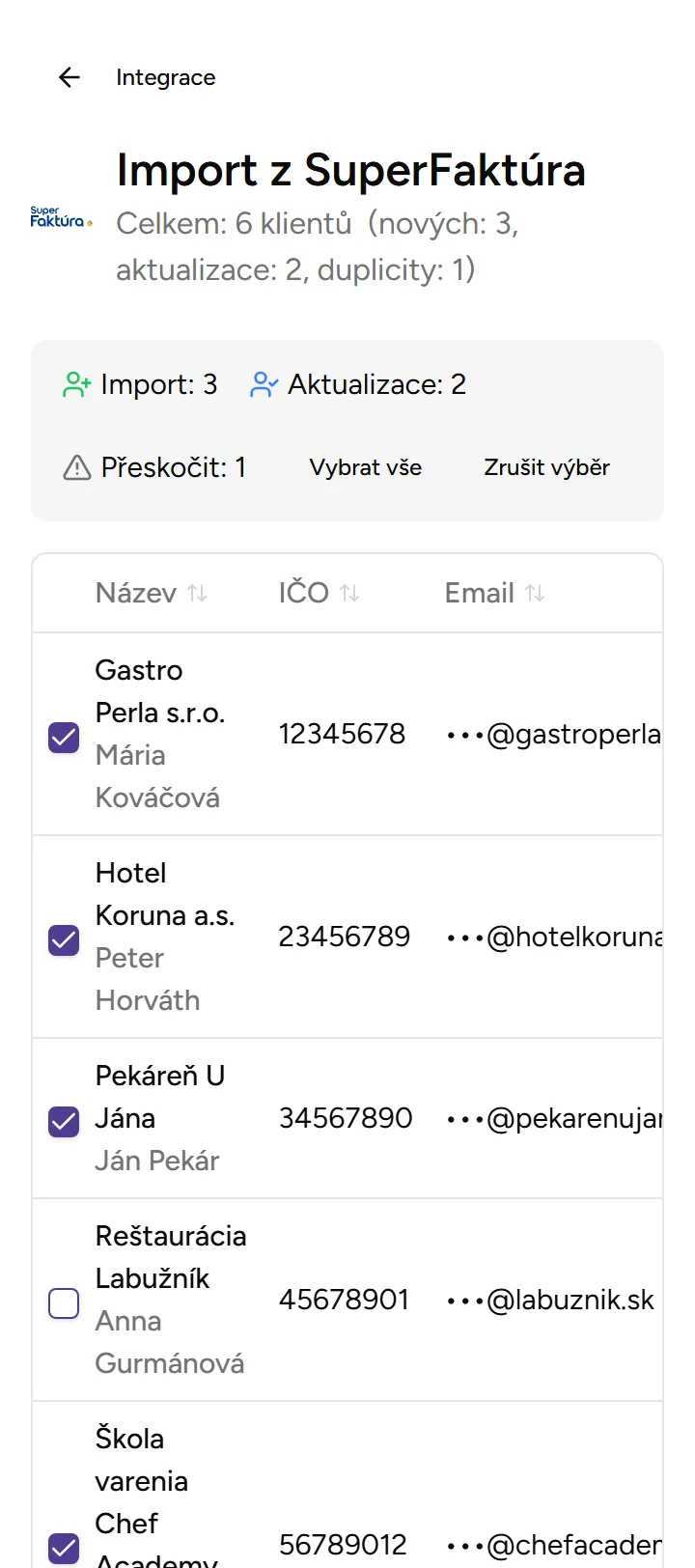
Task: Click the IČO column header label
Action: point(304,593)
